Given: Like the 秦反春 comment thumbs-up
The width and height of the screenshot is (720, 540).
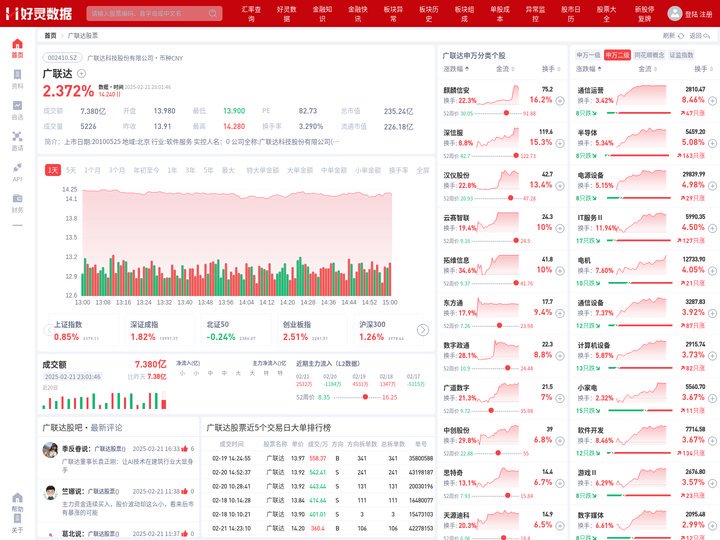Looking at the screenshot, I should (185, 449).
